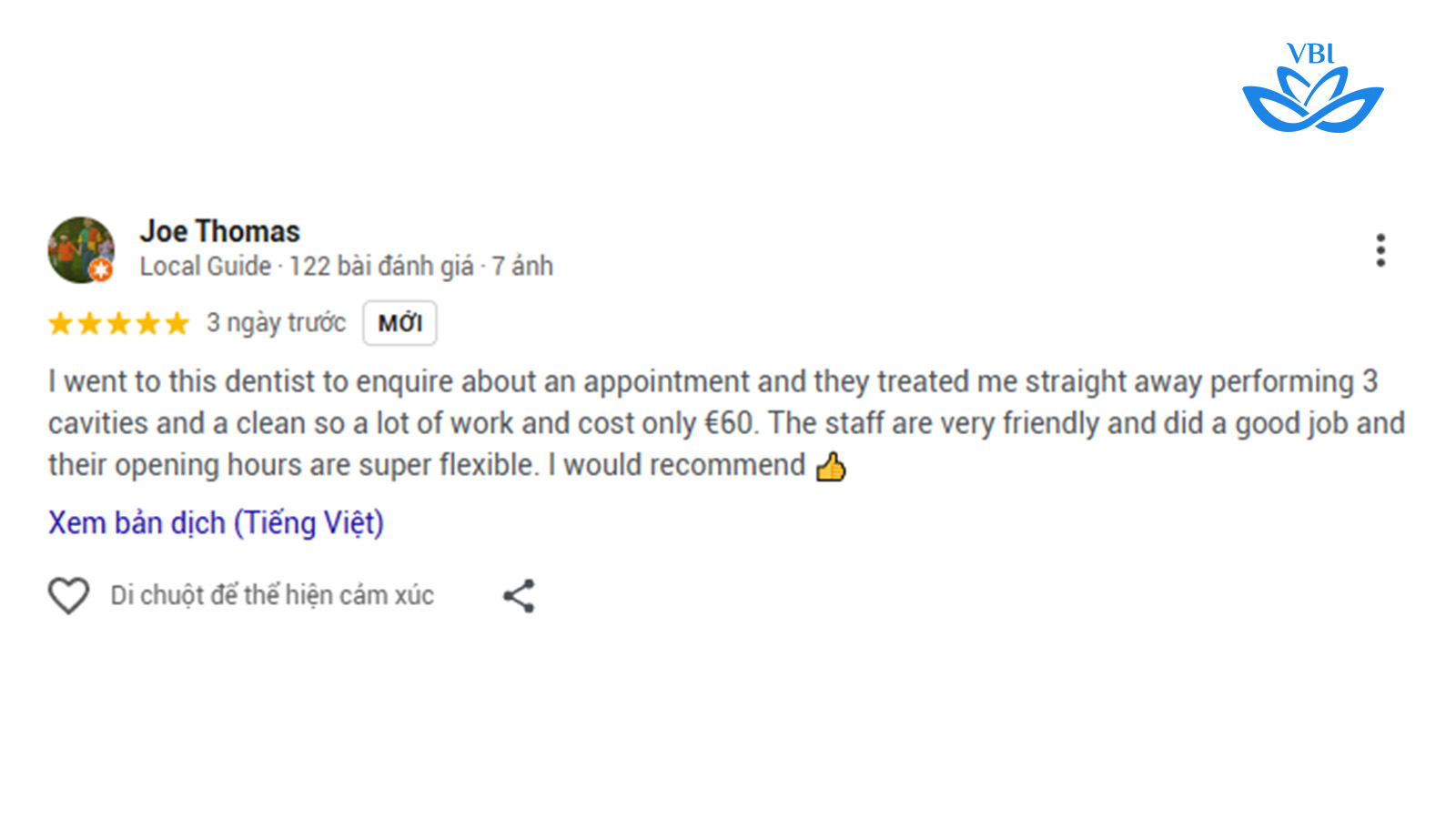Click the VBI lotus logo
1456x819 pixels.
1312,89
